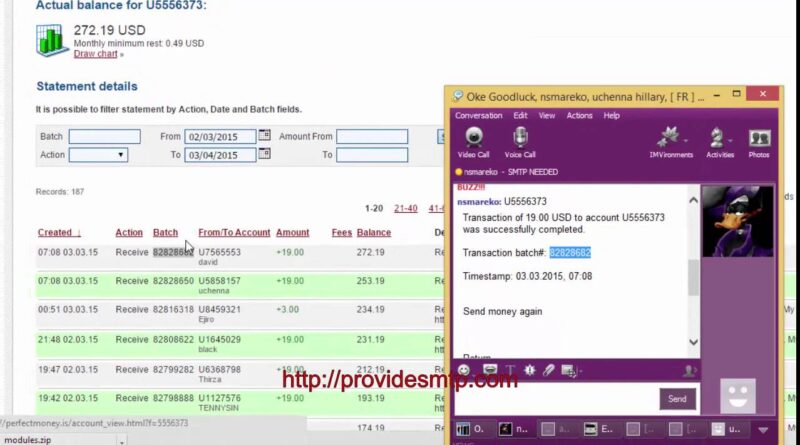Click the From date field 02/03/2015
The image size is (800, 445).
[x=220, y=136]
